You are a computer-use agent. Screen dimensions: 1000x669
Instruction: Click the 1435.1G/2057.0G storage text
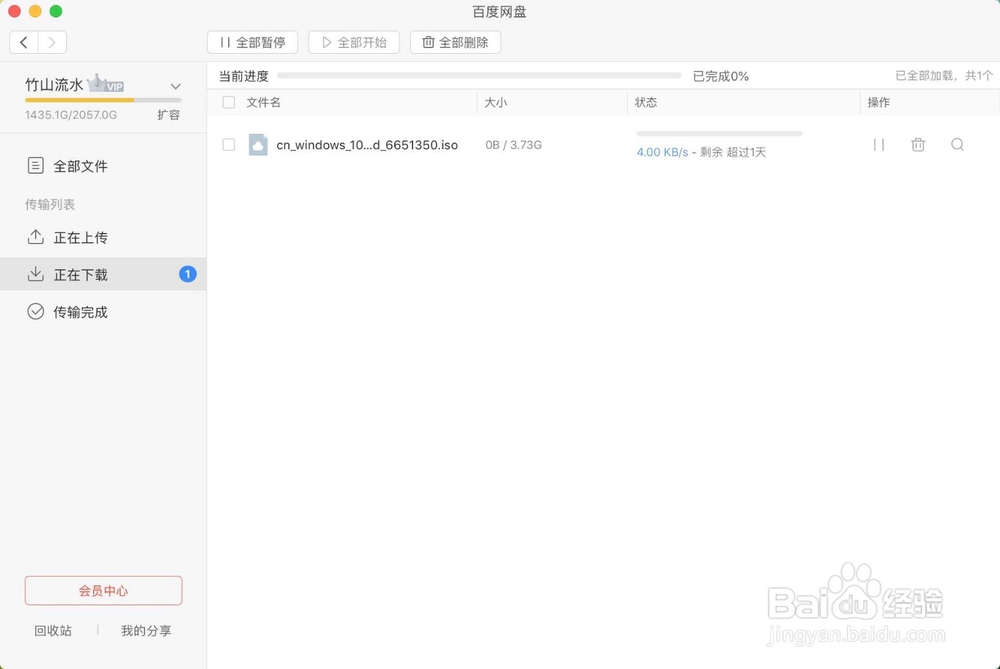tap(71, 115)
